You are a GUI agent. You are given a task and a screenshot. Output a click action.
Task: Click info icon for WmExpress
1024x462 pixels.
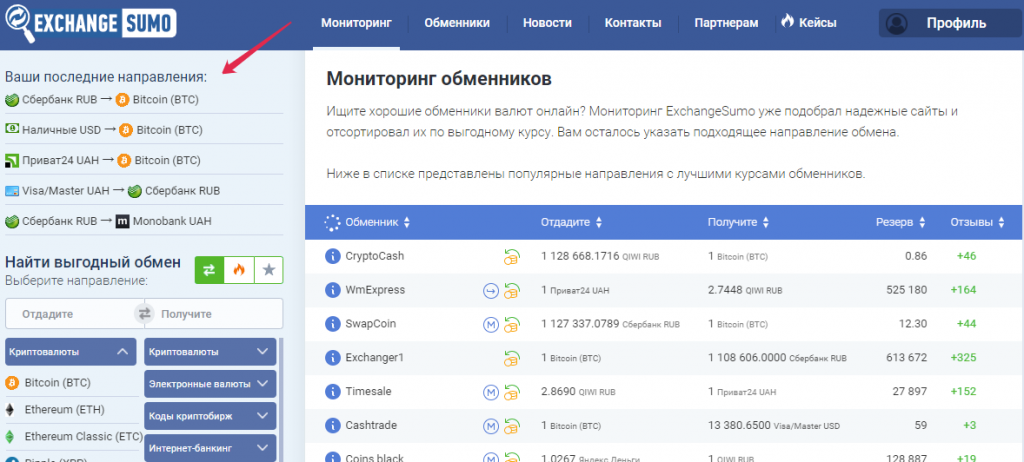pos(333,290)
